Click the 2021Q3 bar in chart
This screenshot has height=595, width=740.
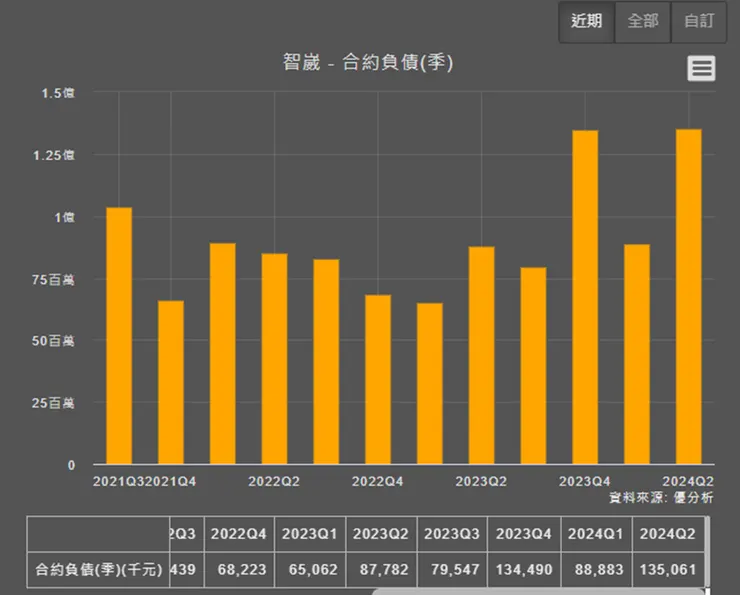(x=119, y=335)
